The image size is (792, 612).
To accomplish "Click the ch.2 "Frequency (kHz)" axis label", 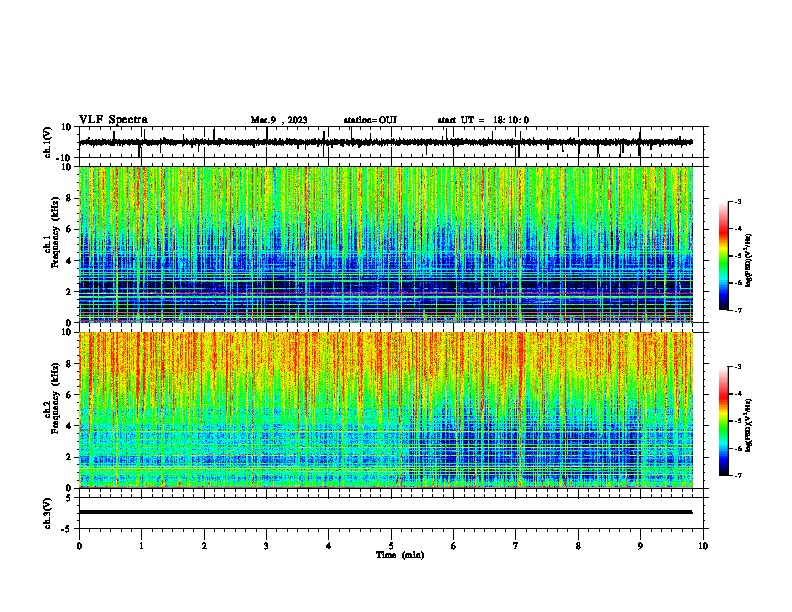I will (56, 398).
